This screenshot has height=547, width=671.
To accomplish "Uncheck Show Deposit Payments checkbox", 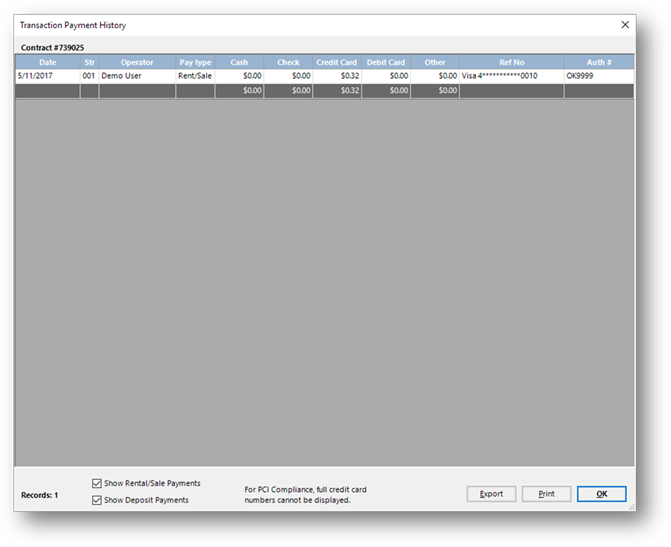I will 97,500.
